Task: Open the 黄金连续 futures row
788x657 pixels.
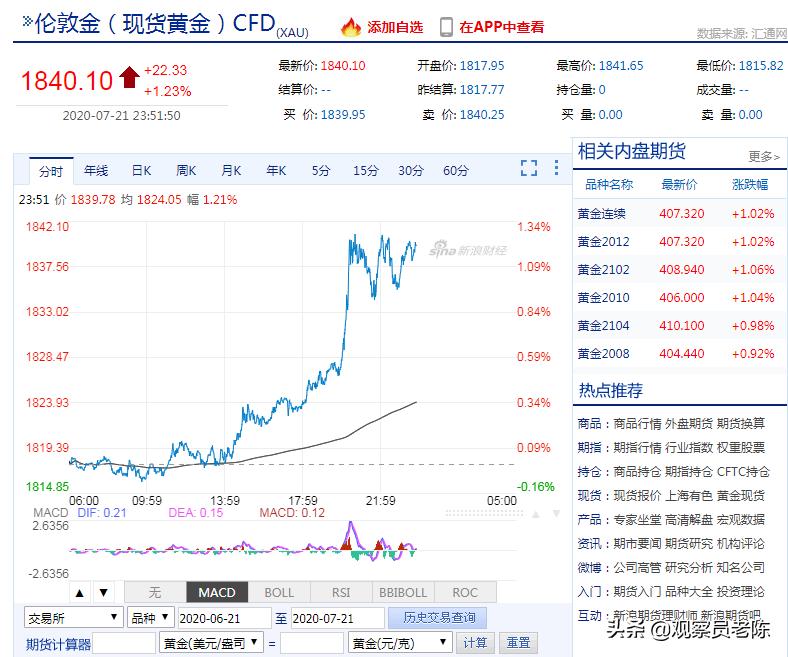Action: tap(679, 214)
